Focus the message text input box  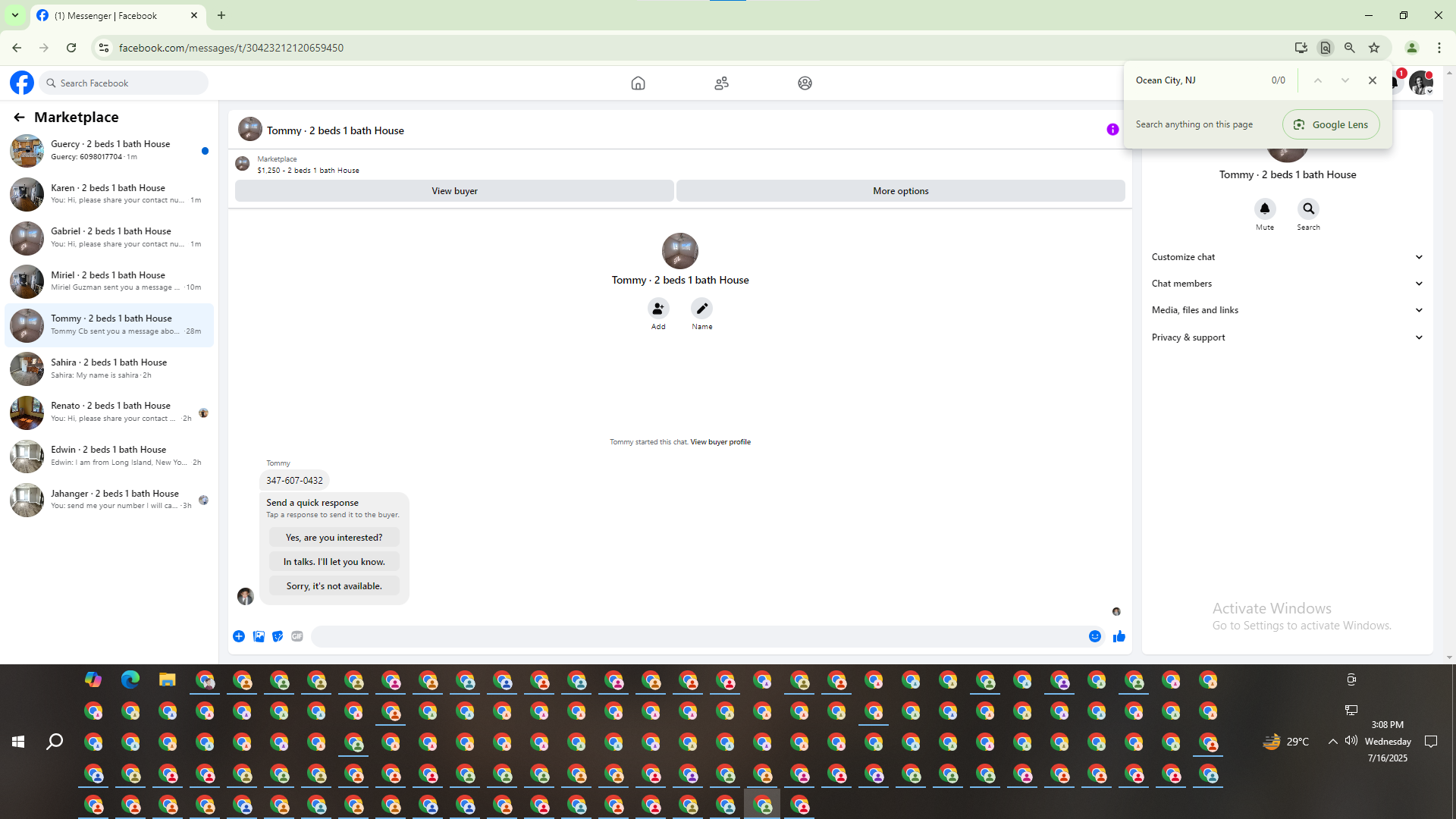[x=698, y=636]
